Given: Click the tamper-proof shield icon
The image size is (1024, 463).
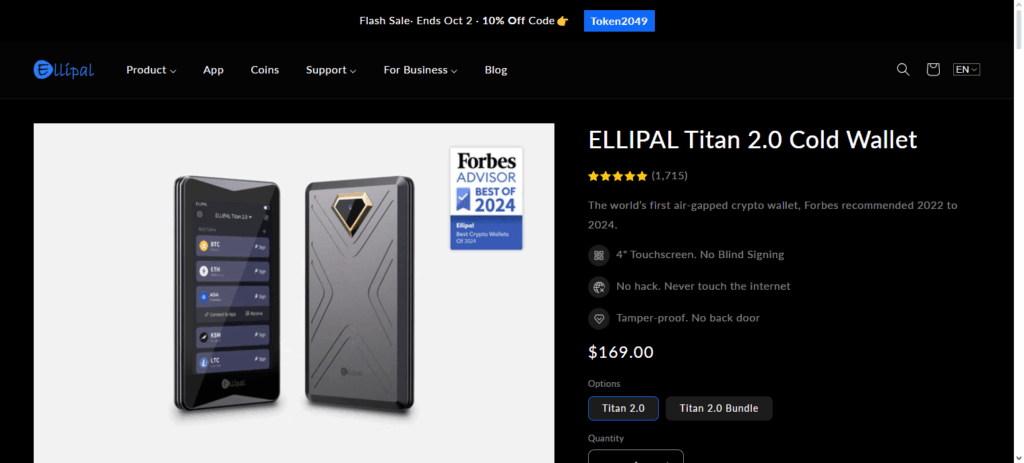Looking at the screenshot, I should (x=598, y=319).
